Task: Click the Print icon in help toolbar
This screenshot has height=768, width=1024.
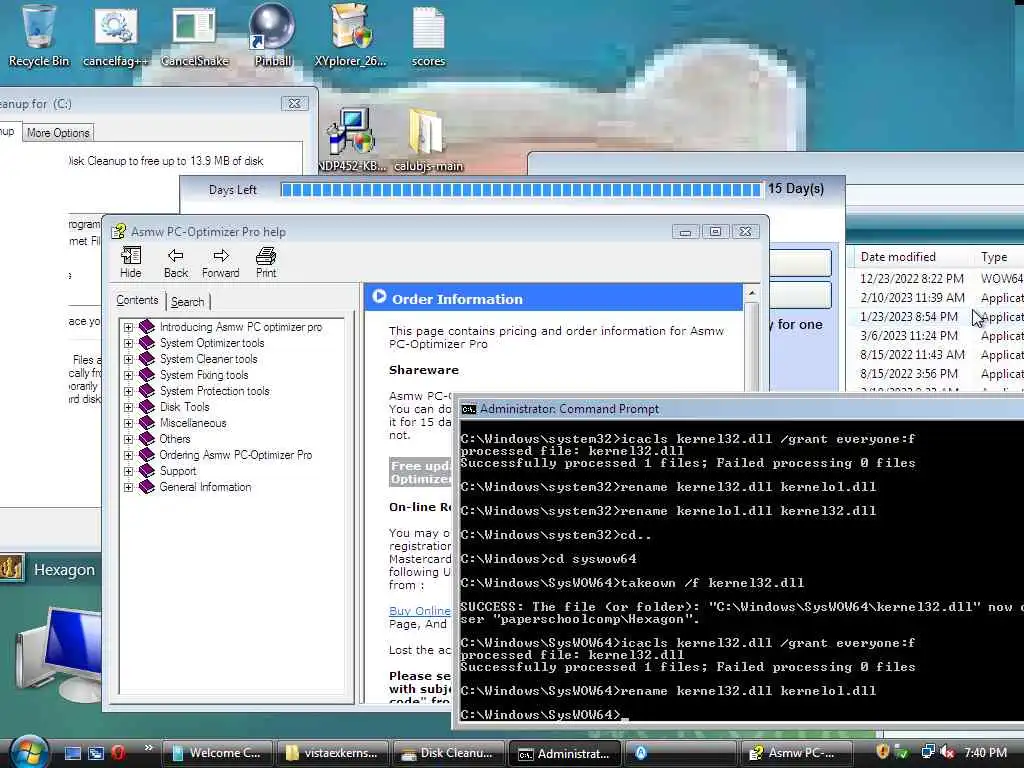Action: (x=266, y=262)
